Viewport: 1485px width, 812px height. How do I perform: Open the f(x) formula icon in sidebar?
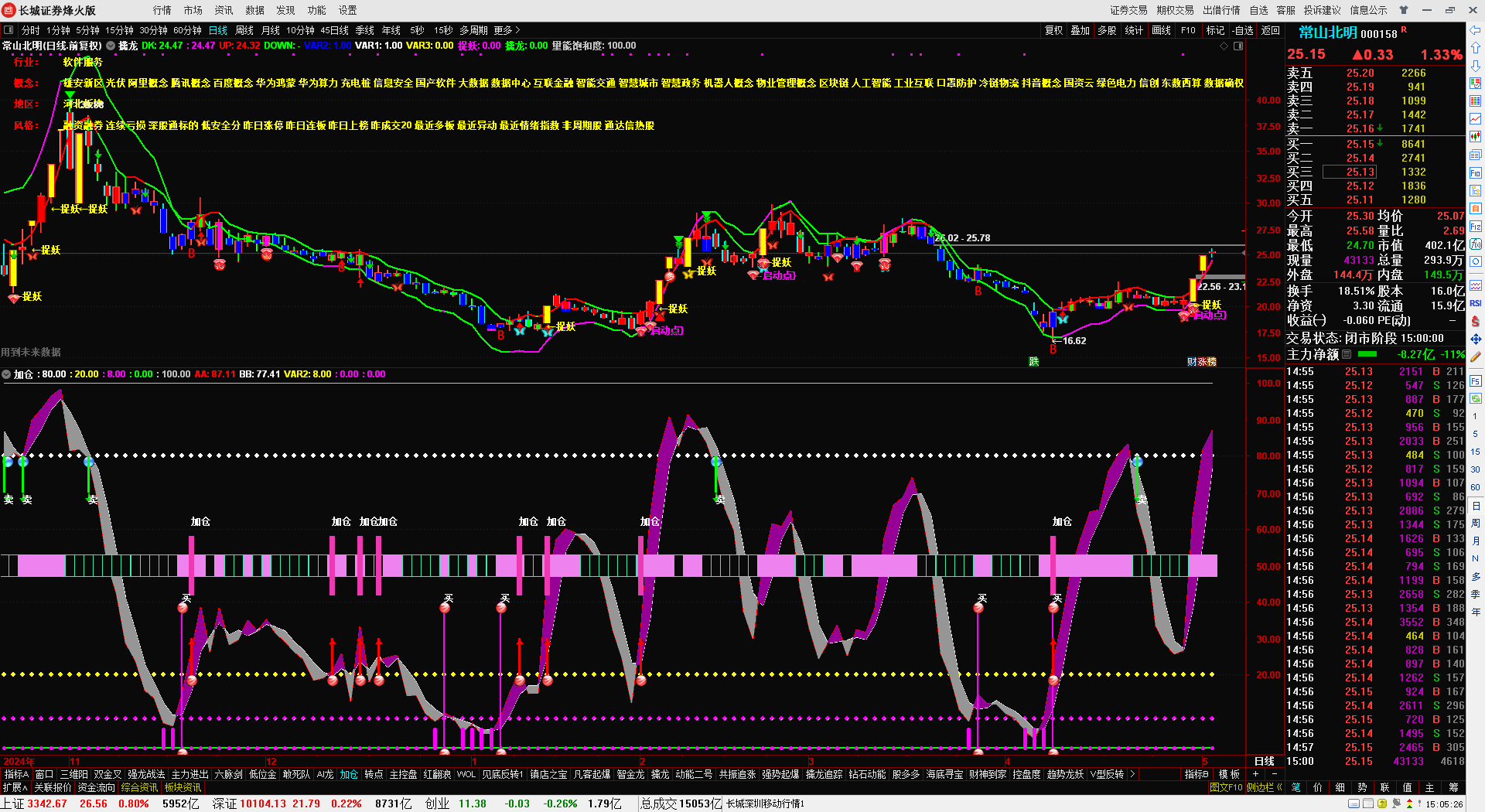pyautogui.click(x=1476, y=244)
